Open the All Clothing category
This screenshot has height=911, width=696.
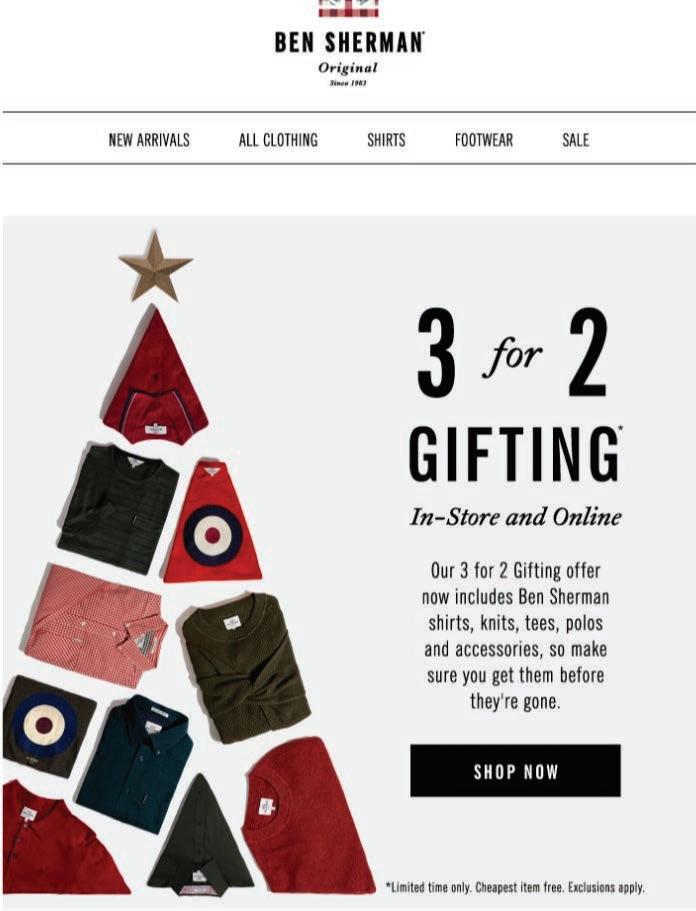pyautogui.click(x=278, y=140)
